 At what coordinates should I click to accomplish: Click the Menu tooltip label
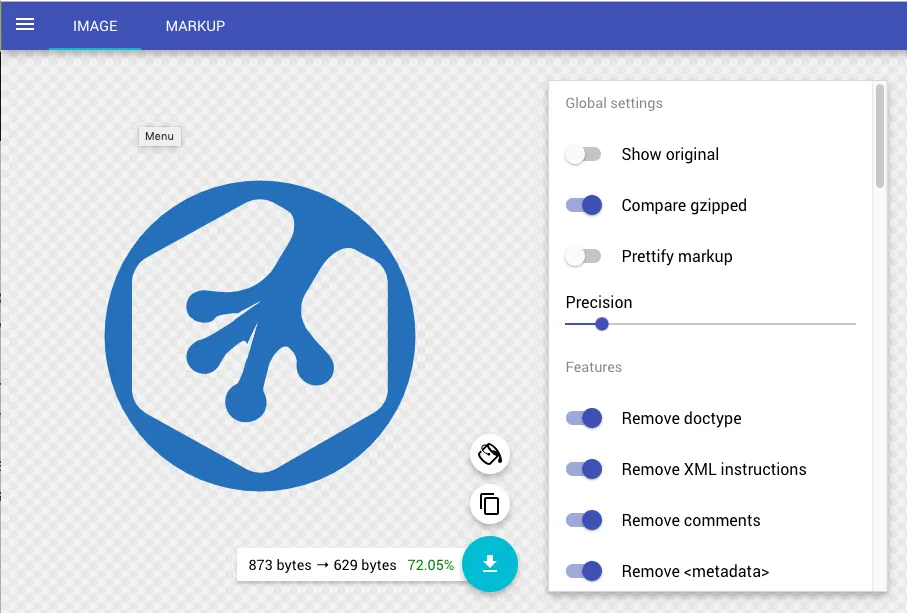159,137
